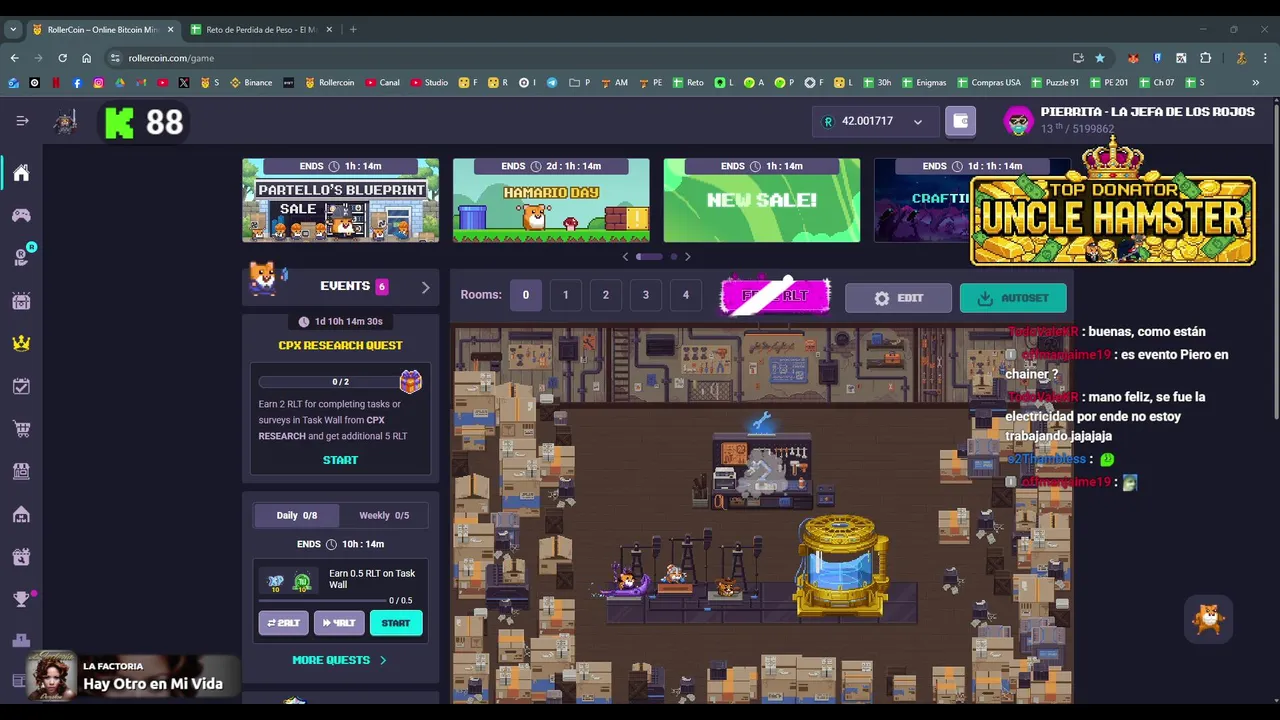Screen dimensions: 1280x720
Task: Close the RollerCoin browser tab
Action: coord(169,29)
